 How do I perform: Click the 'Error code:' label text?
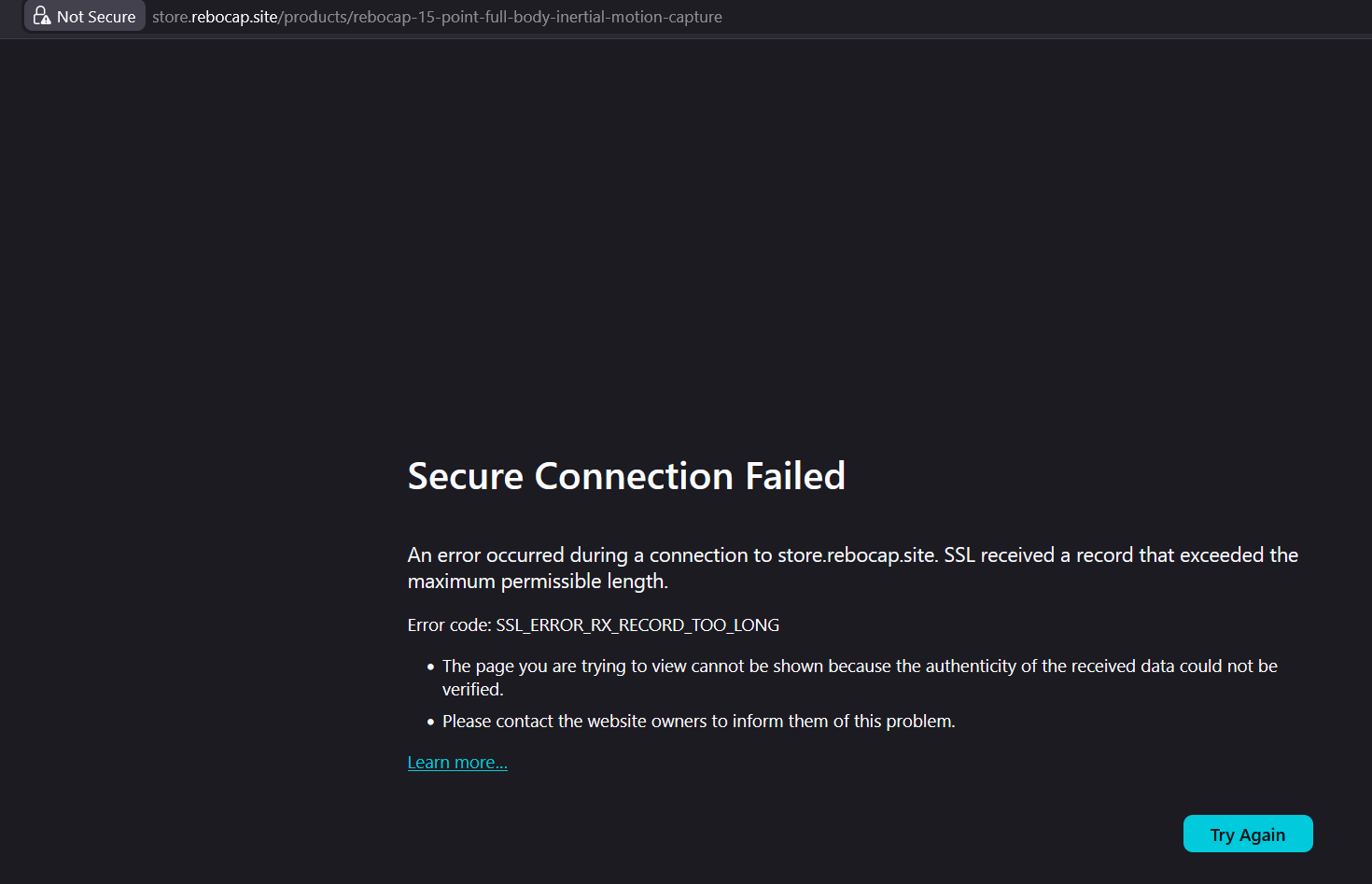(449, 625)
